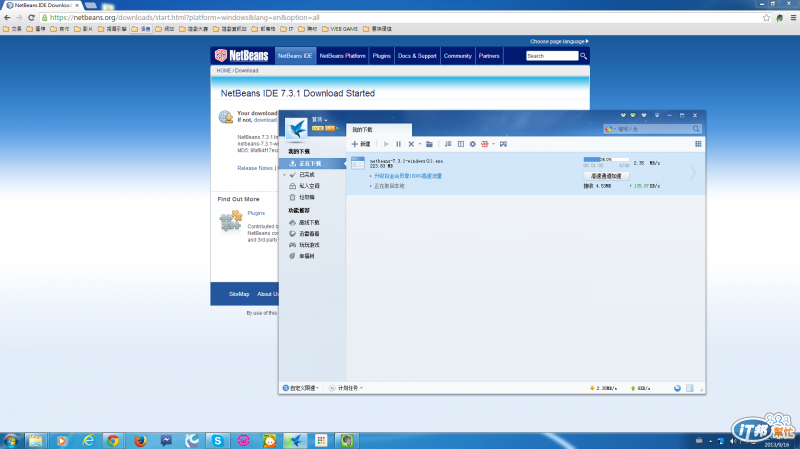Open the cloud viewing sidebar item
The width and height of the screenshot is (800, 449).
[x=305, y=234]
